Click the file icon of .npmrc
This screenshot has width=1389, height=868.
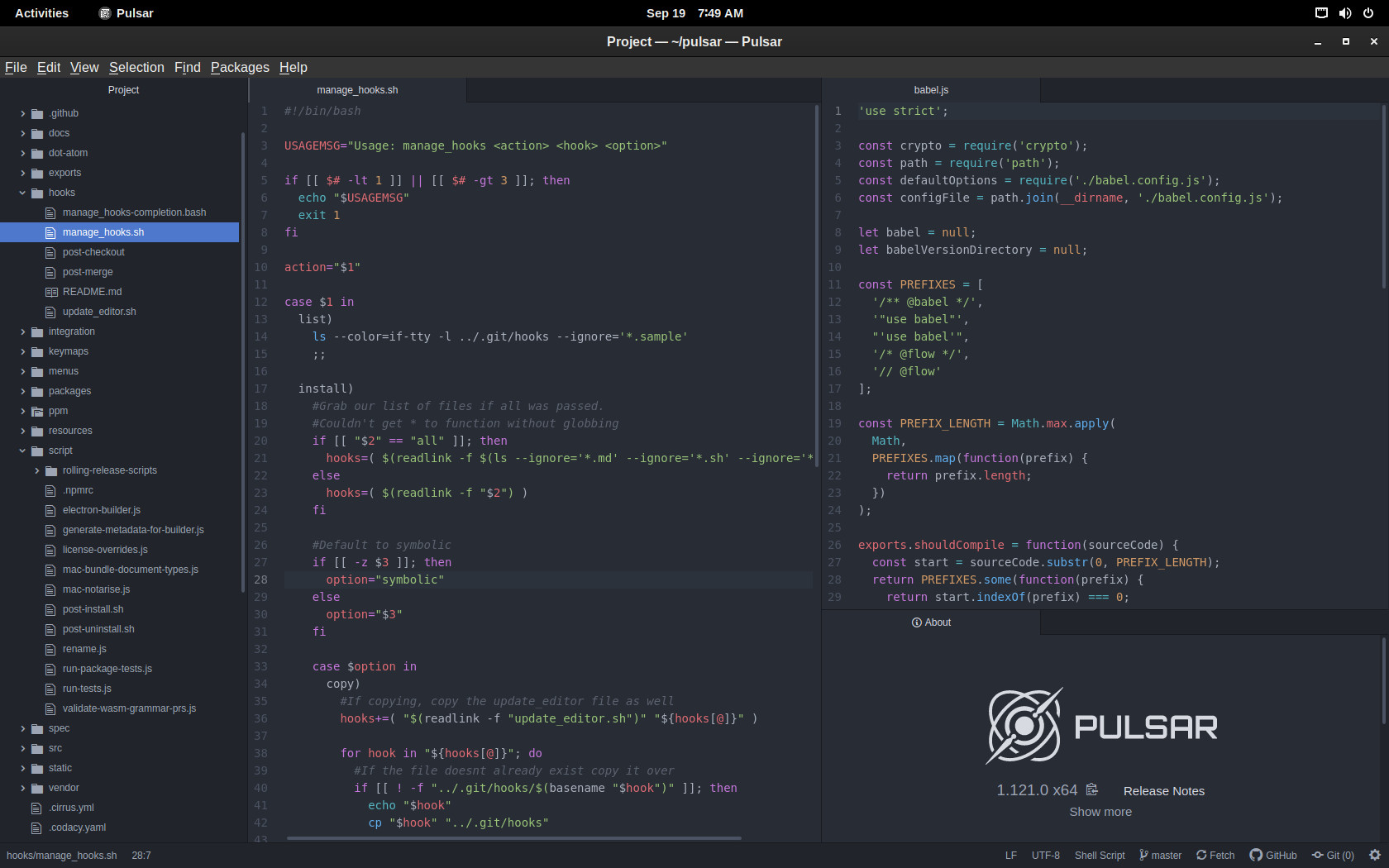(x=50, y=490)
